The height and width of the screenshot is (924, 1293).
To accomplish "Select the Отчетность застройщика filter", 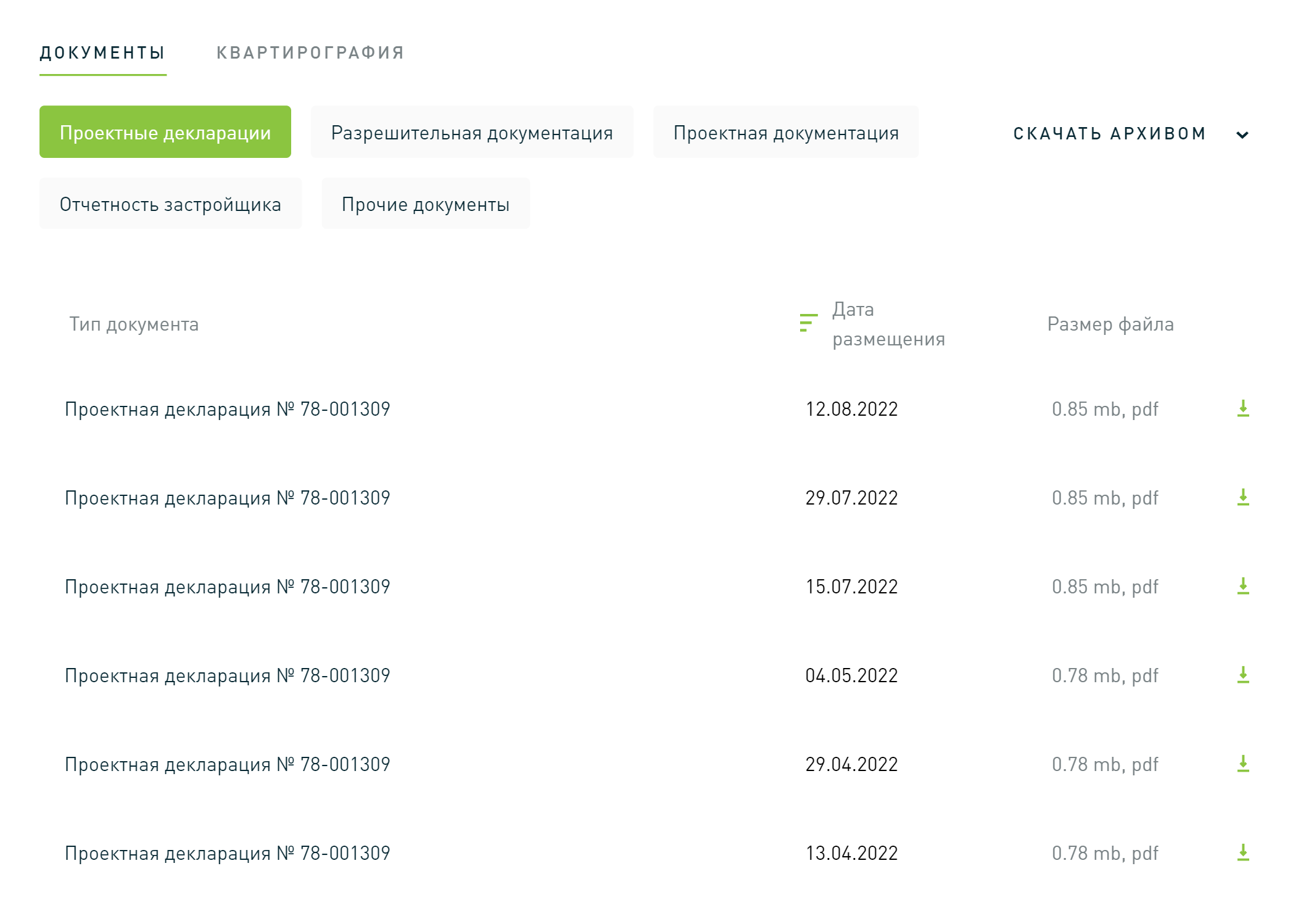I will coord(170,204).
